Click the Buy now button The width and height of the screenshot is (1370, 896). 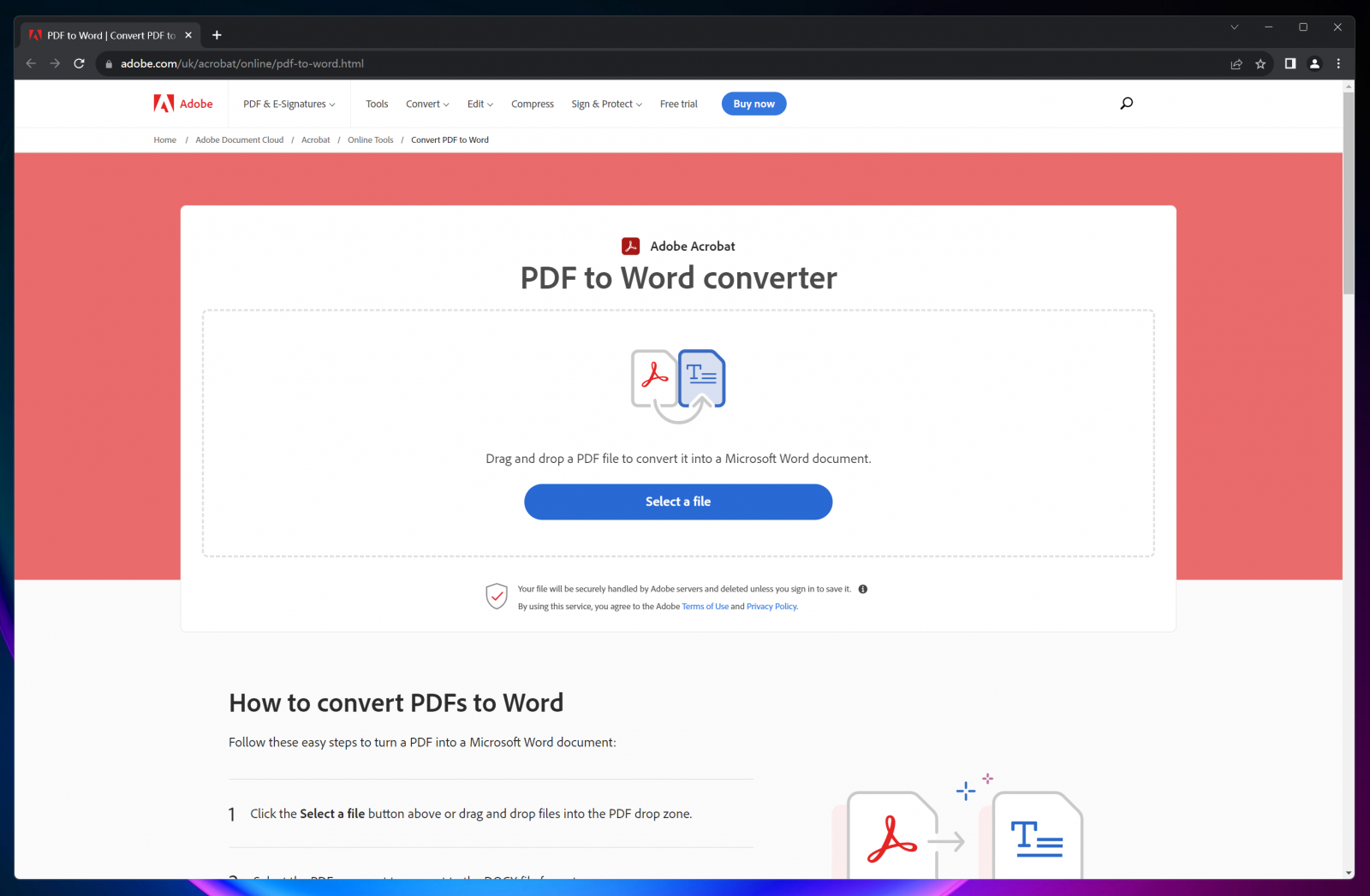click(x=753, y=104)
